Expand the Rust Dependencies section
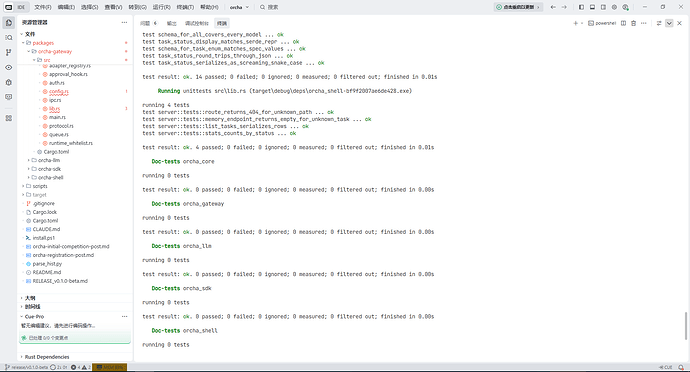This screenshot has width=690, height=372. pos(47,357)
